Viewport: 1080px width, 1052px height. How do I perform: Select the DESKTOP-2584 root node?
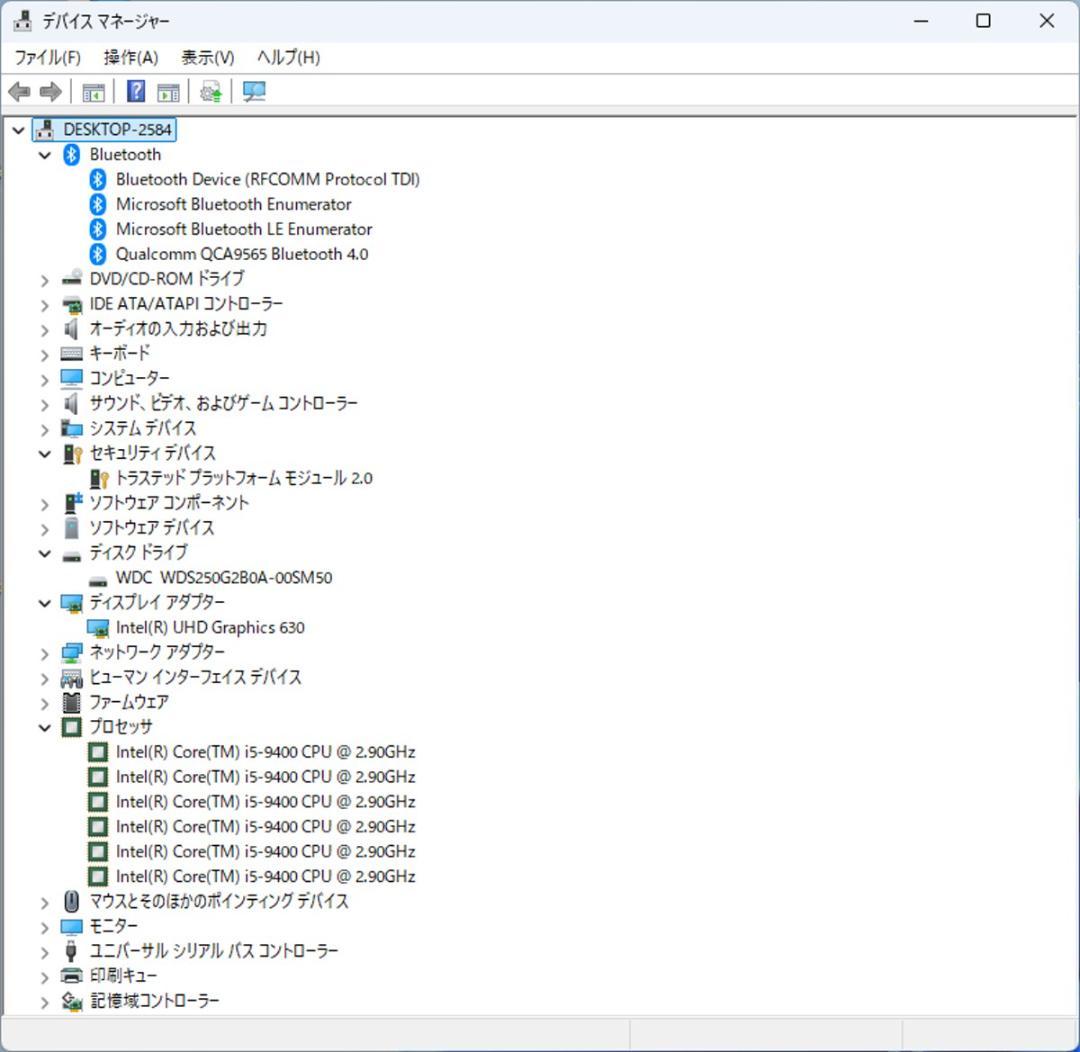(x=117, y=129)
